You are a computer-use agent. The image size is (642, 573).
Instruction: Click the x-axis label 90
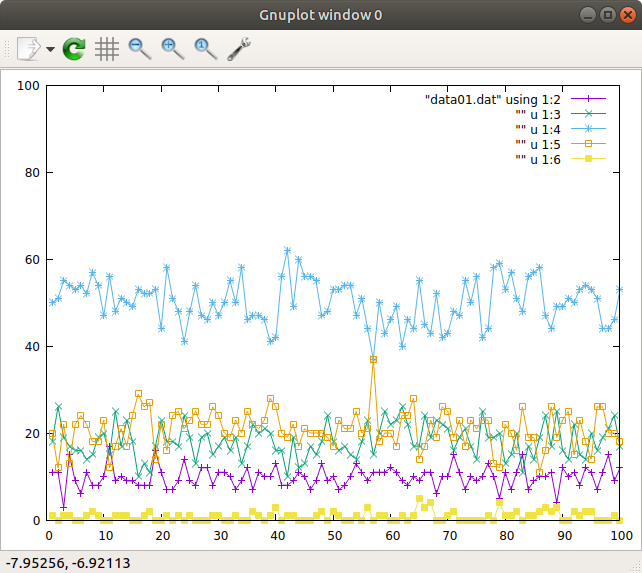(564, 536)
